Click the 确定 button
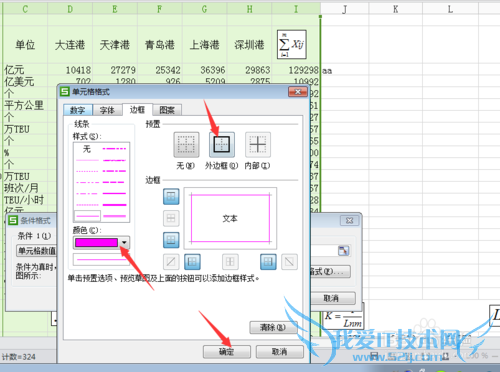500x372 pixels. (x=227, y=351)
